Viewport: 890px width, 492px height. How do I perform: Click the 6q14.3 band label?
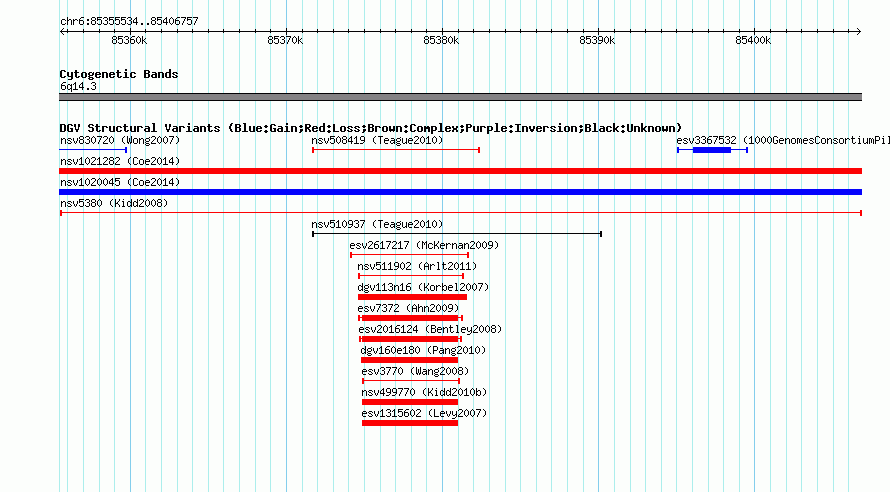pyautogui.click(x=78, y=86)
